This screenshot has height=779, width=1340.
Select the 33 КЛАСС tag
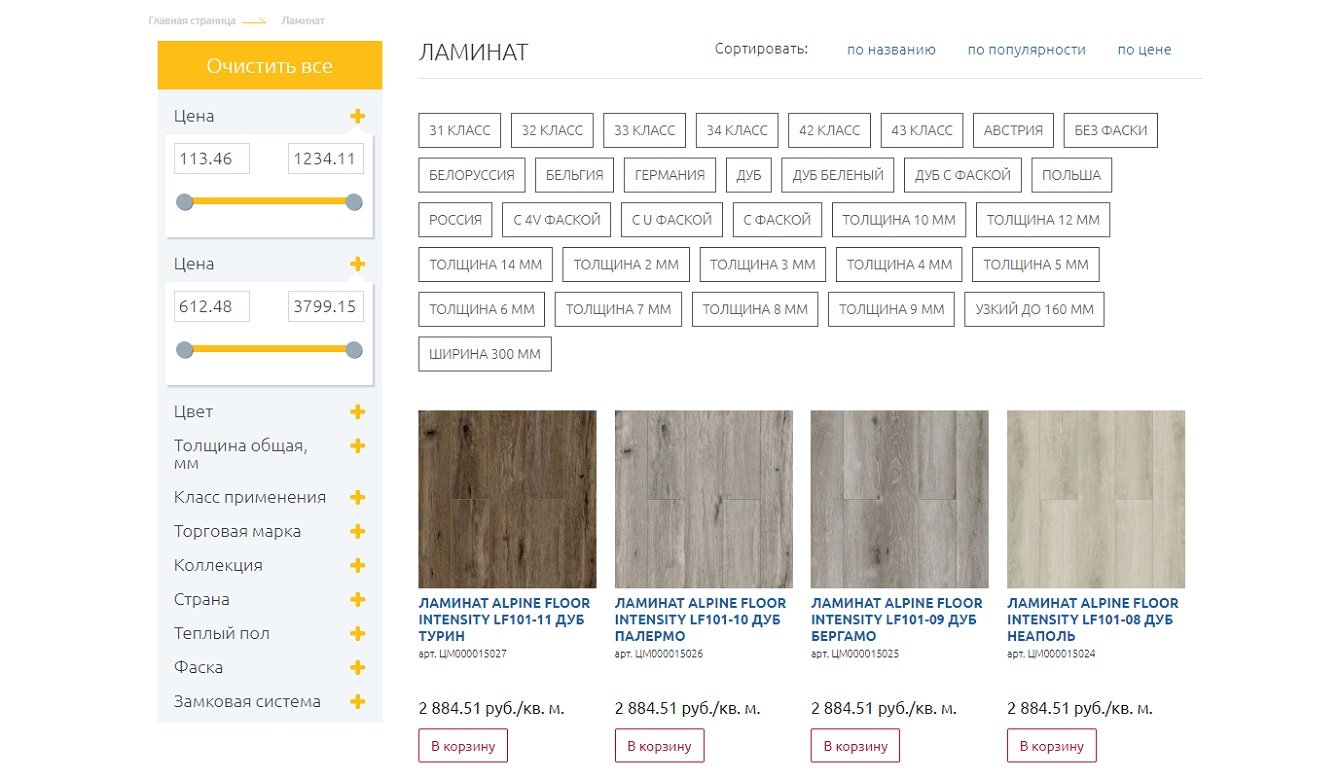pos(645,130)
